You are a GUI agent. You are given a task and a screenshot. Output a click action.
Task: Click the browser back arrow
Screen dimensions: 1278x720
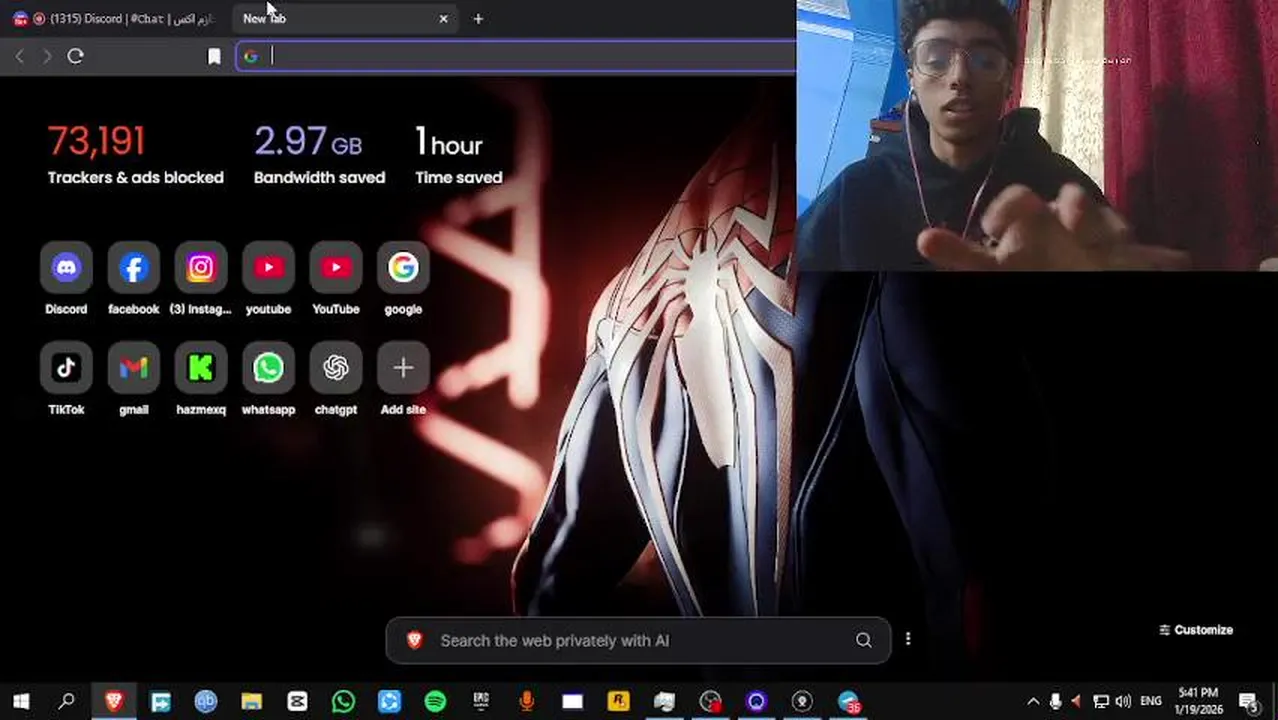20,57
